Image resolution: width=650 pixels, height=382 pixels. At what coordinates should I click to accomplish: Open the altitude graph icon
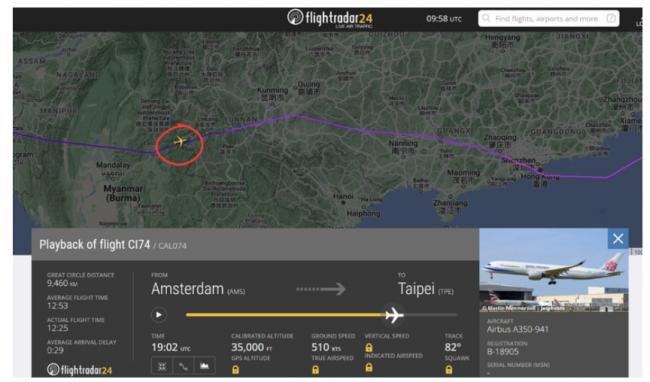pyautogui.click(x=204, y=366)
